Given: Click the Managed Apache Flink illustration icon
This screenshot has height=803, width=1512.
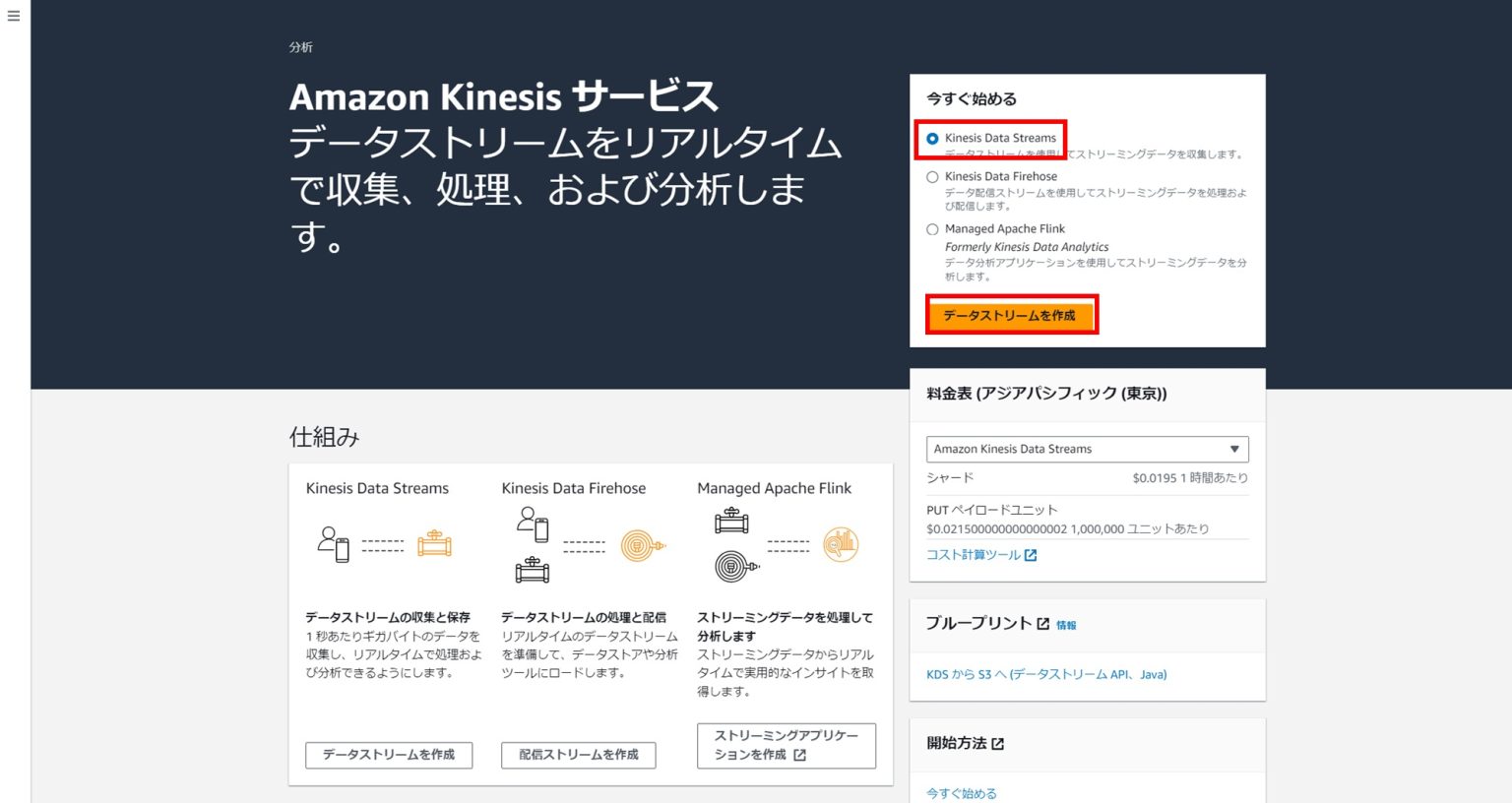Looking at the screenshot, I should tap(840, 543).
